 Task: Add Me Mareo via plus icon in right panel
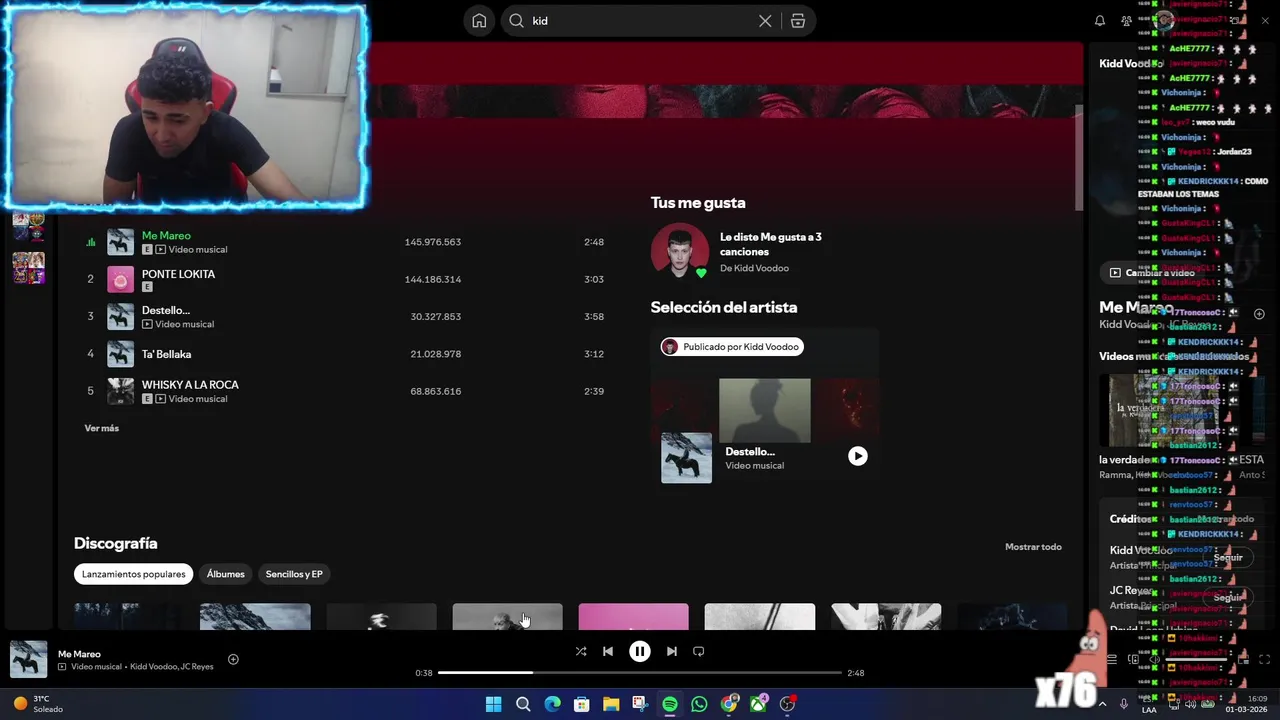pyautogui.click(x=1259, y=314)
